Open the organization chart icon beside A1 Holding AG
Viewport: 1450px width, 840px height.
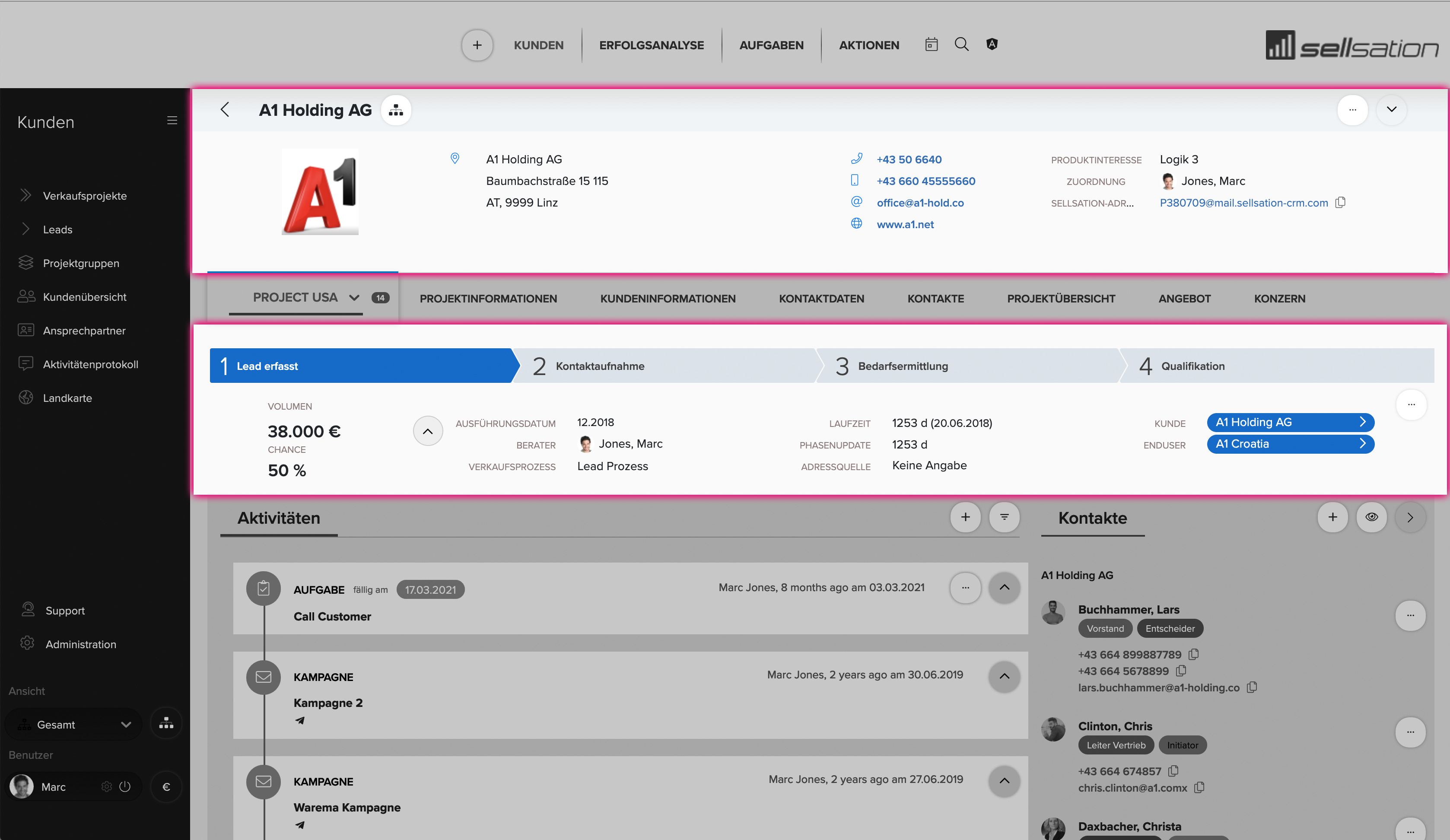coord(396,110)
